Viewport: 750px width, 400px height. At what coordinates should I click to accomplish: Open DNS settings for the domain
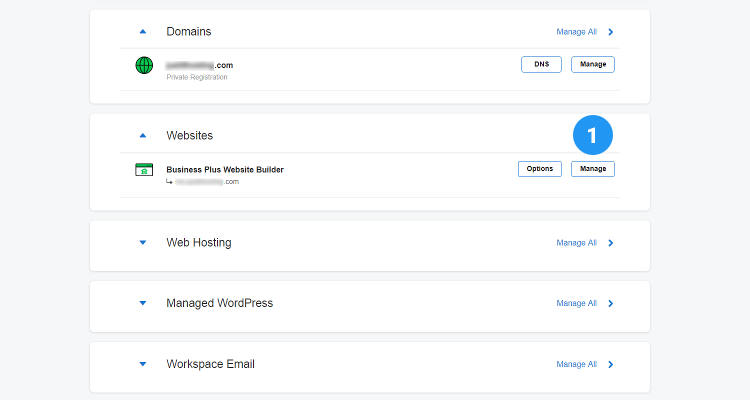tap(541, 65)
